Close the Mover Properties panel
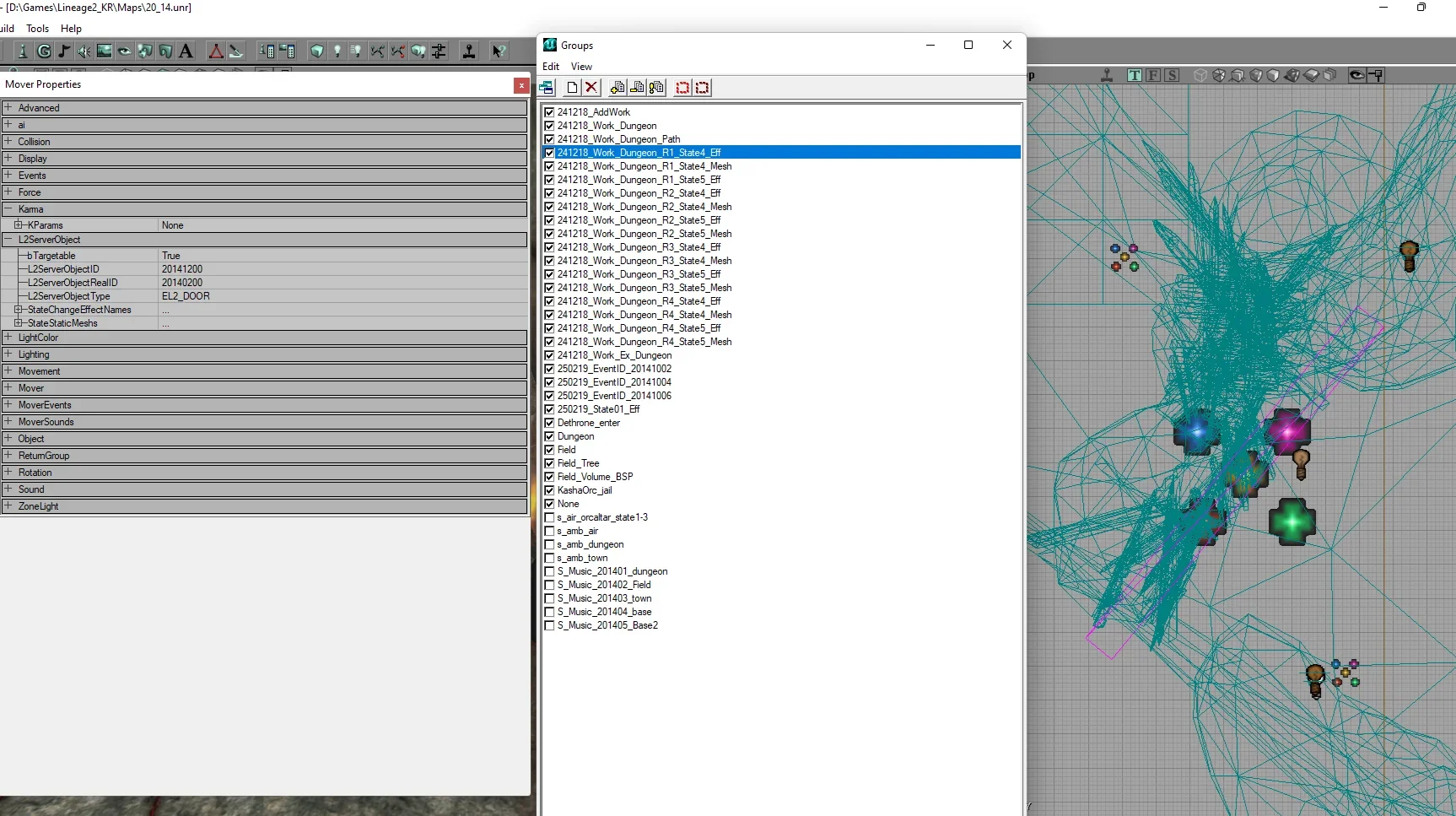Image resolution: width=1456 pixels, height=816 pixels. tap(521, 85)
